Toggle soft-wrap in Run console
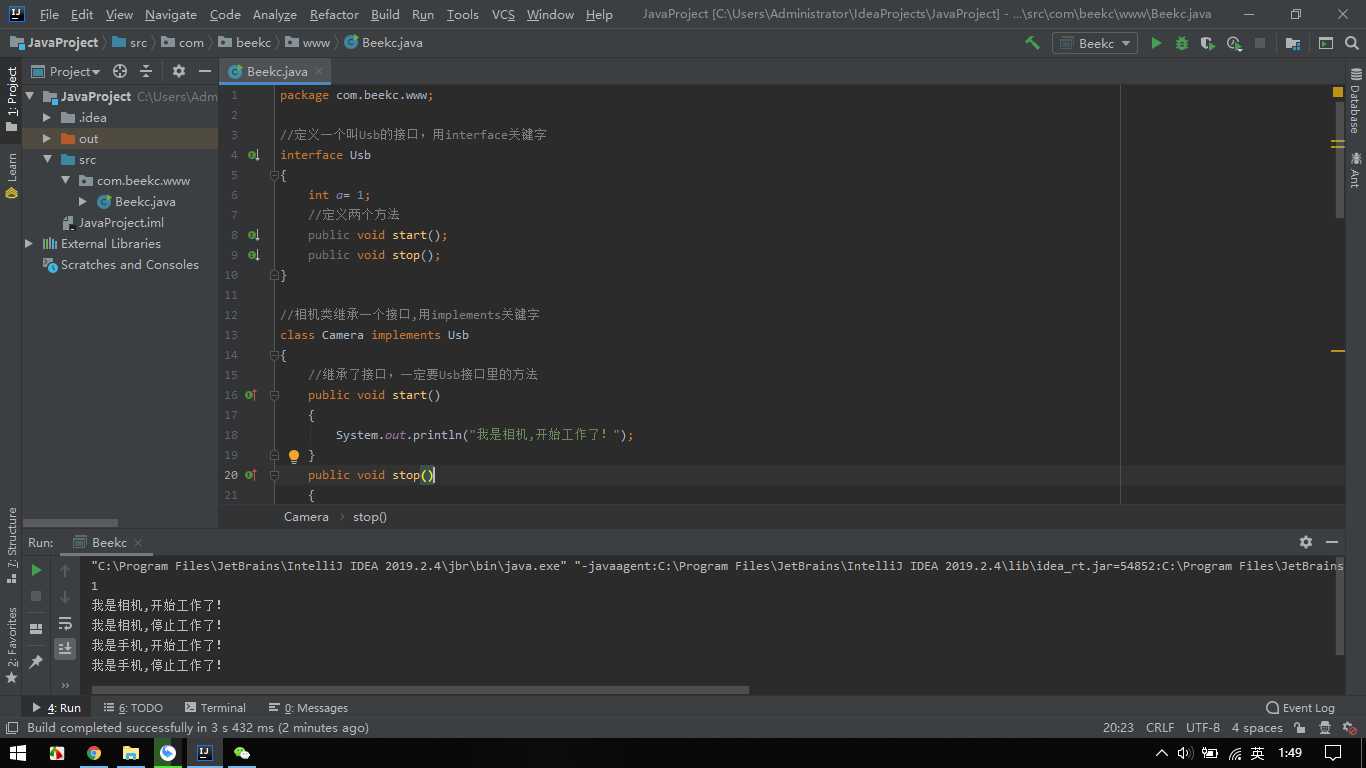The width and height of the screenshot is (1366, 768). coord(65,623)
